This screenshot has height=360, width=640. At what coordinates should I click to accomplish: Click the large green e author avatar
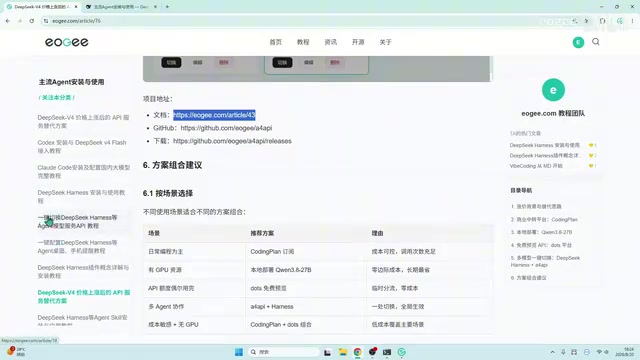(x=553, y=90)
